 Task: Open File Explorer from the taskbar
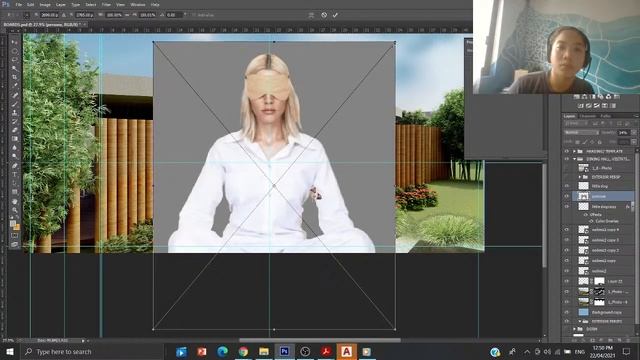[264, 351]
